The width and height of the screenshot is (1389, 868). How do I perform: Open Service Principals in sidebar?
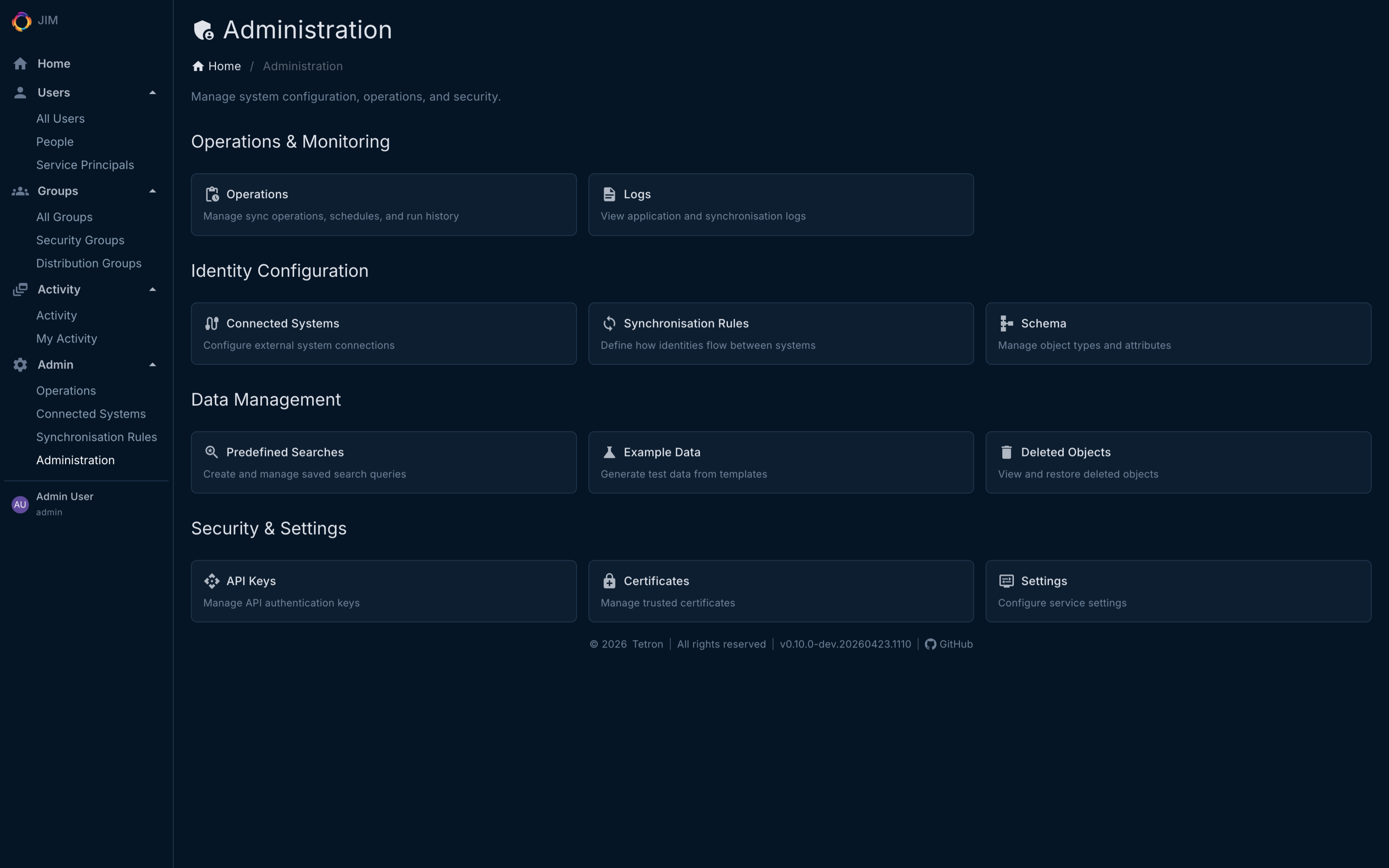pos(85,165)
